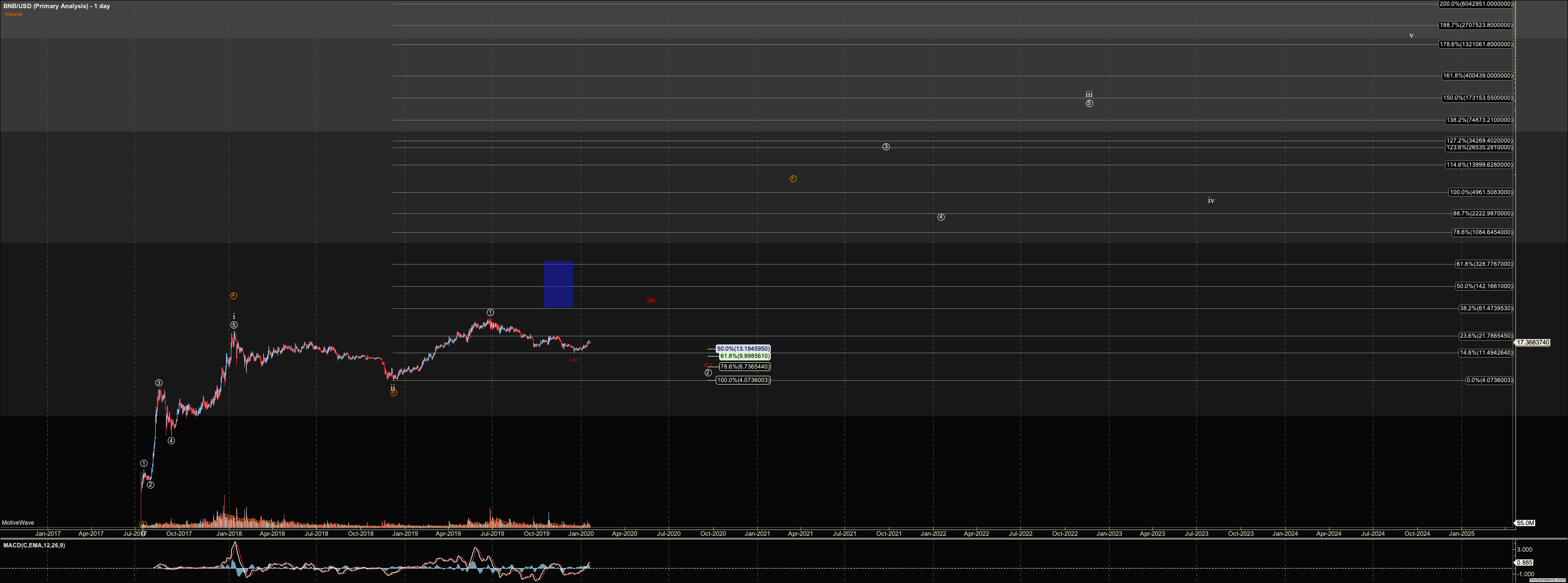Click the Jan-2025 date axis label
This screenshot has height=583, width=1568.
pos(1461,534)
